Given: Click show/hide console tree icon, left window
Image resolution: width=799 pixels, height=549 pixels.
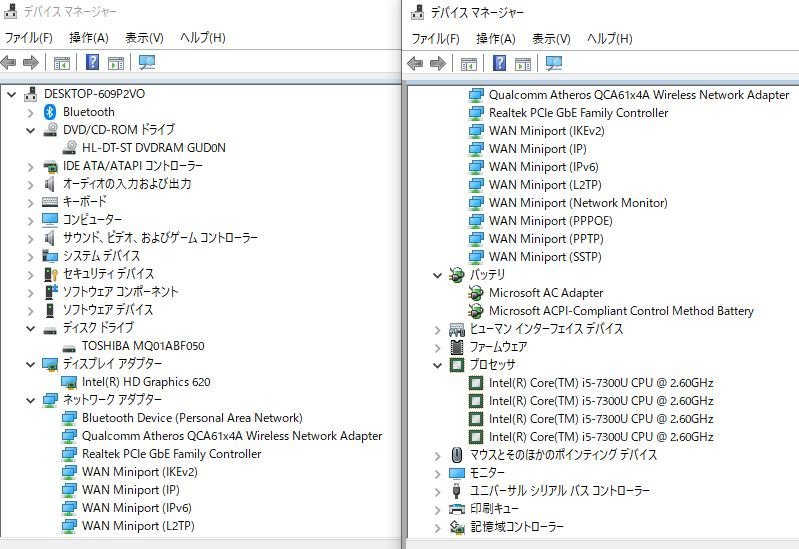Looking at the screenshot, I should pyautogui.click(x=62, y=63).
